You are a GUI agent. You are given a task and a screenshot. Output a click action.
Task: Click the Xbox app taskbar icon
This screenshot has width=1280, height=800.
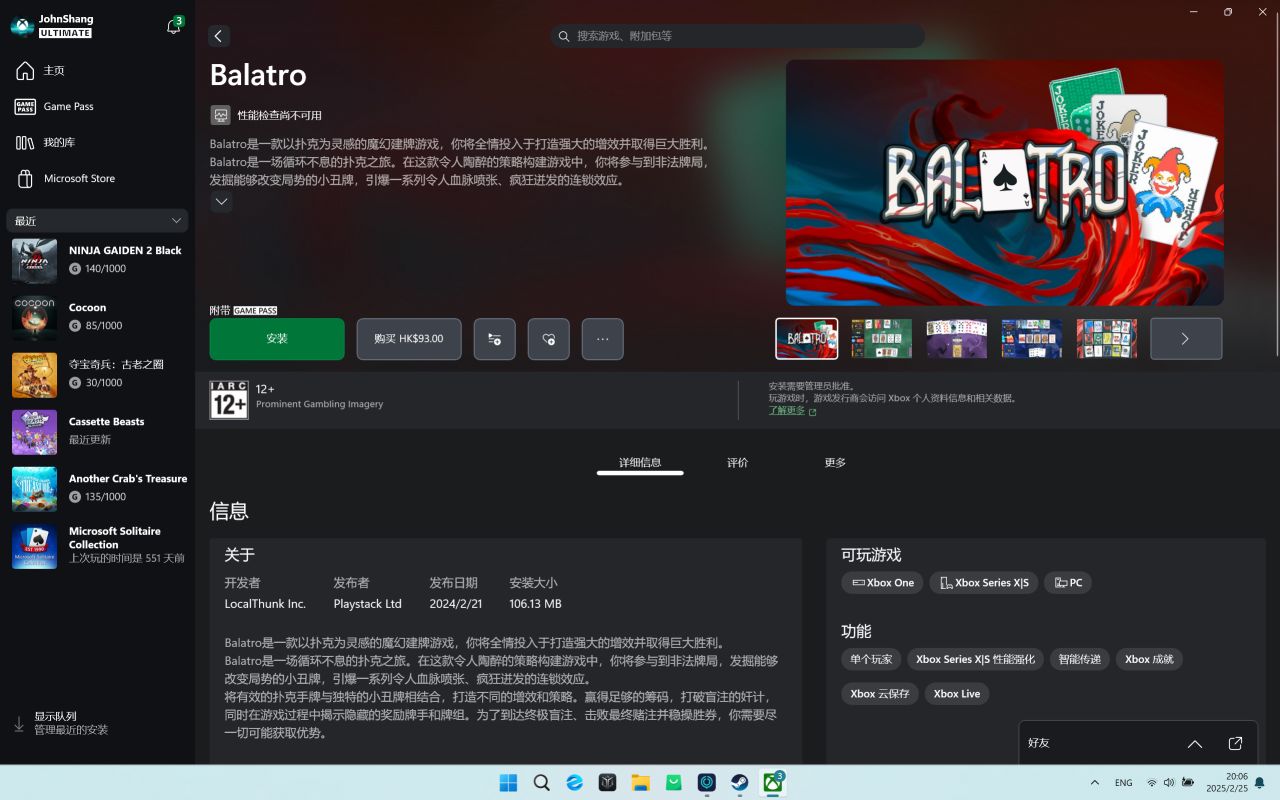tap(772, 783)
